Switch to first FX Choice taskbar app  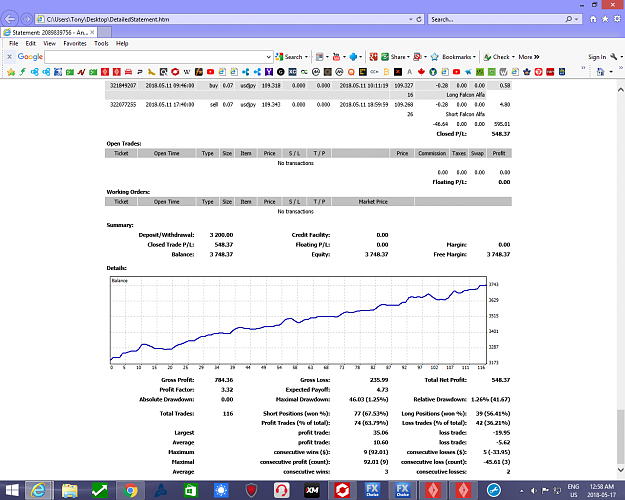point(372,490)
